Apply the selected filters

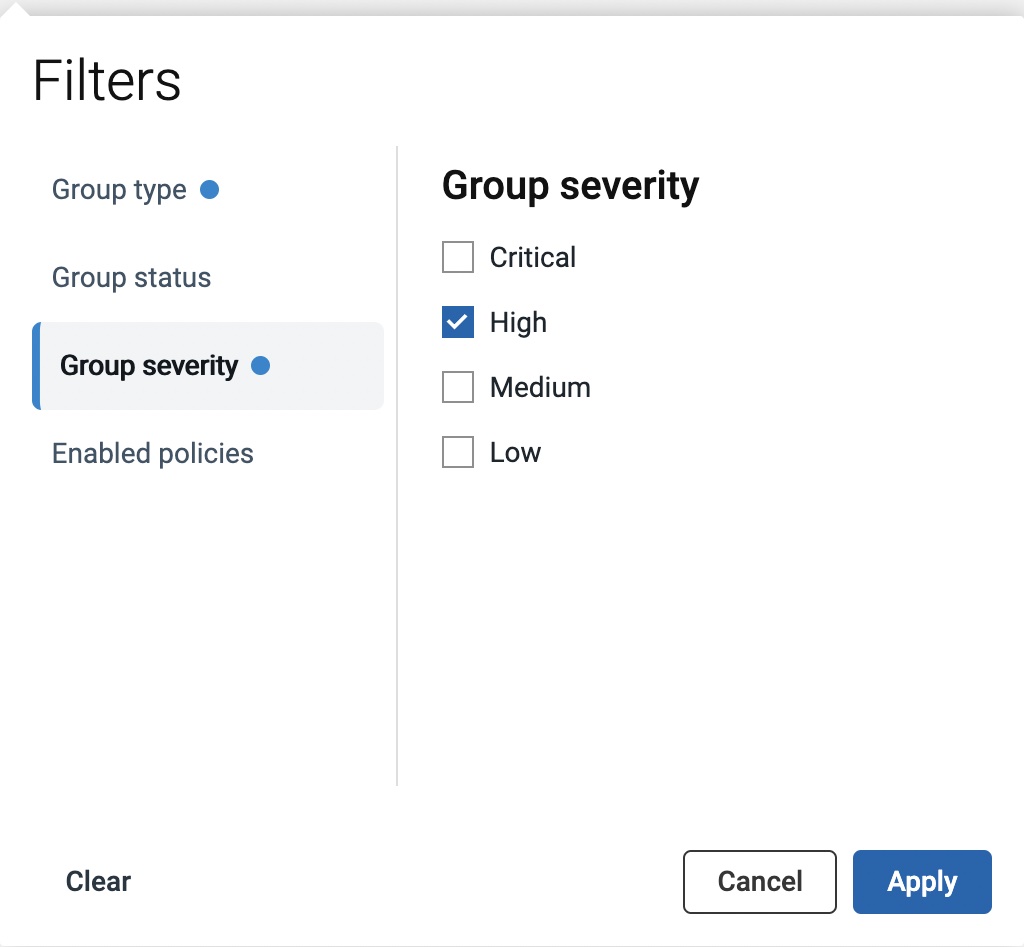921,882
